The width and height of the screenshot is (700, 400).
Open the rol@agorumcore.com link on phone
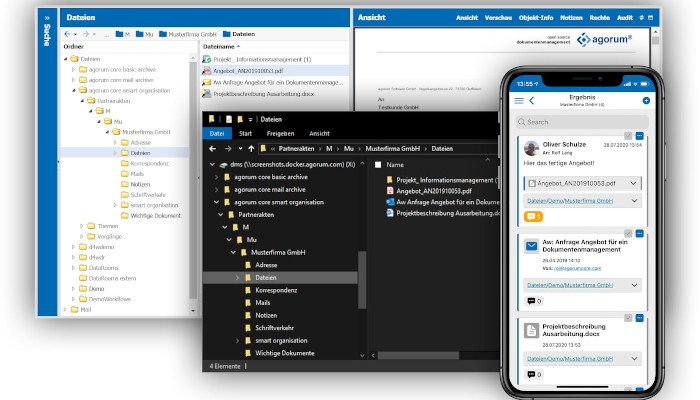[x=577, y=268]
